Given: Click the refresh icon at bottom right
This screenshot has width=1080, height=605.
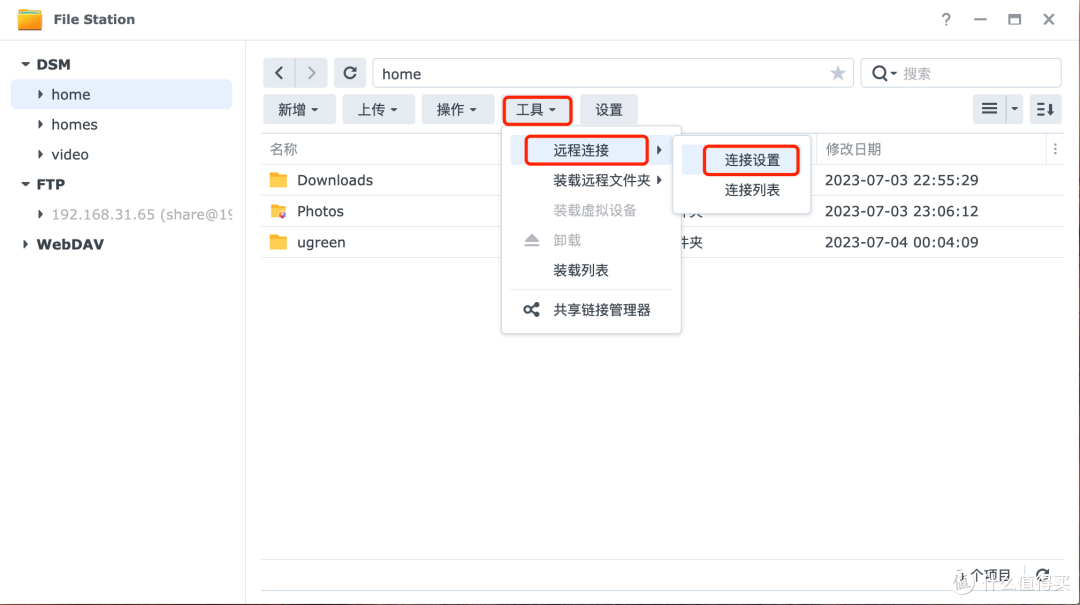Looking at the screenshot, I should click(1043, 575).
